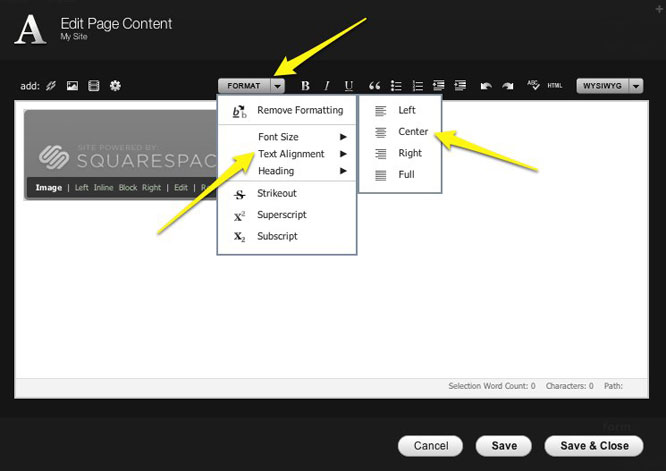The height and width of the screenshot is (471, 666).
Task: Click the add image icon
Action: (x=72, y=86)
